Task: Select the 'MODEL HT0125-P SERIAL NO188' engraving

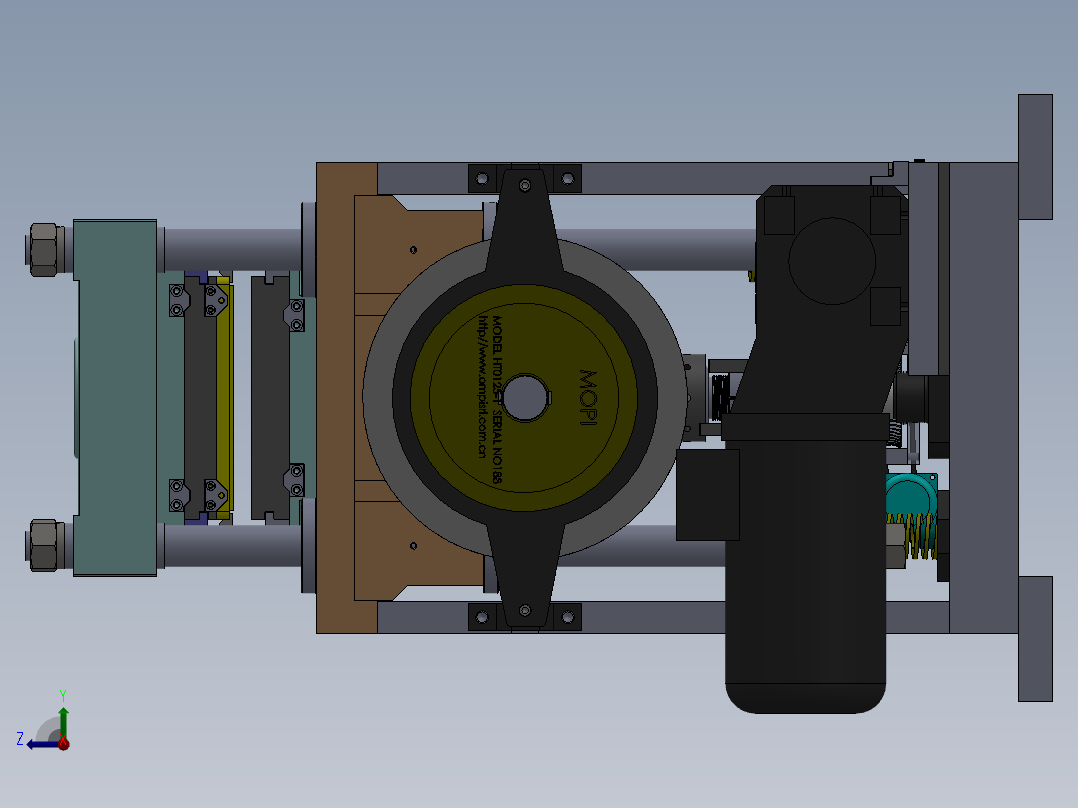Action: (x=498, y=400)
